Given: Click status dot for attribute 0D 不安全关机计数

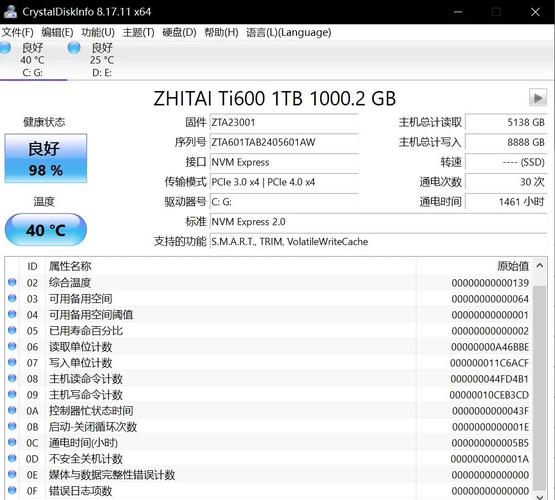Looking at the screenshot, I should pos(12,458).
